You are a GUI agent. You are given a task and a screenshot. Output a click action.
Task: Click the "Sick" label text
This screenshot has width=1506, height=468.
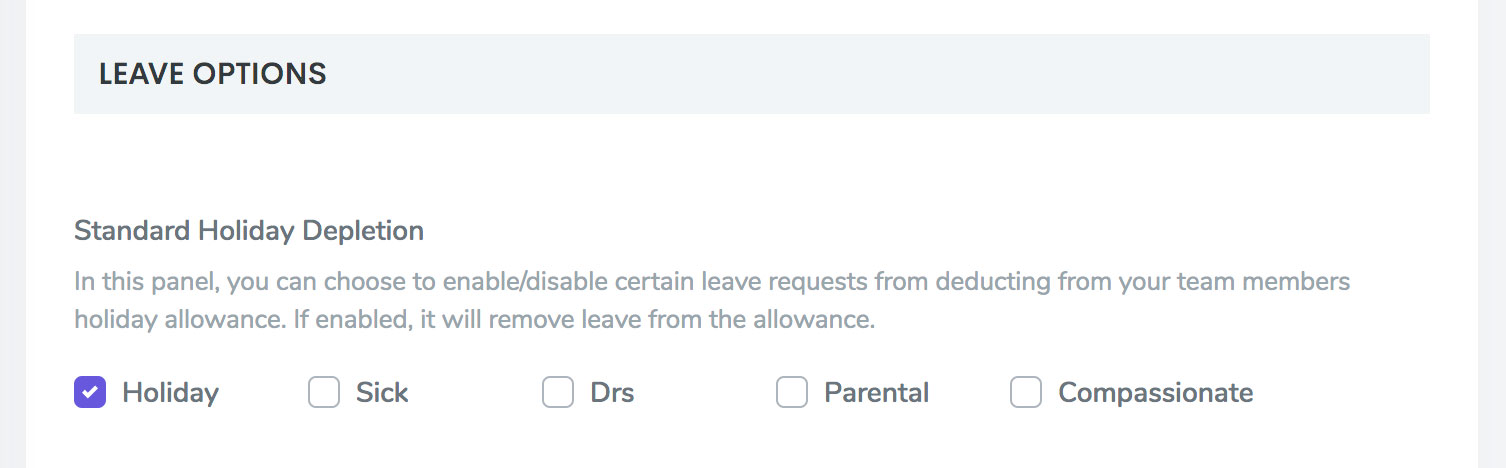[x=382, y=393]
